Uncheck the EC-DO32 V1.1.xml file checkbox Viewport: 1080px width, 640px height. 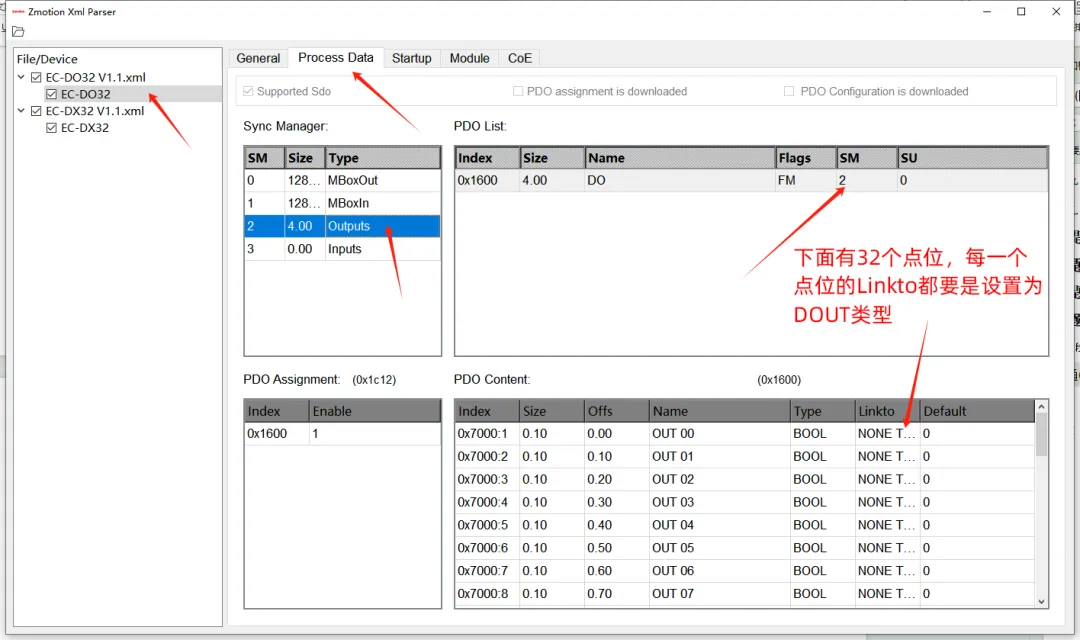pyautogui.click(x=37, y=77)
